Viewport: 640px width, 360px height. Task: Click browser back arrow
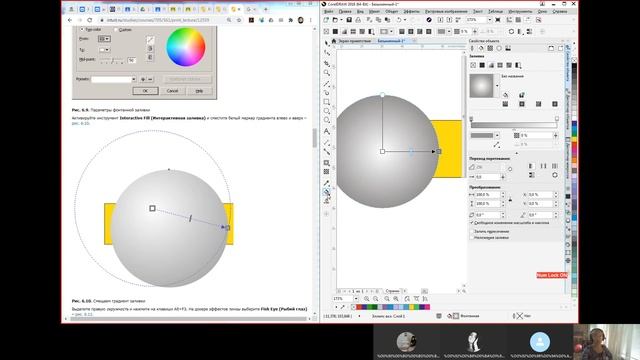(x=70, y=20)
